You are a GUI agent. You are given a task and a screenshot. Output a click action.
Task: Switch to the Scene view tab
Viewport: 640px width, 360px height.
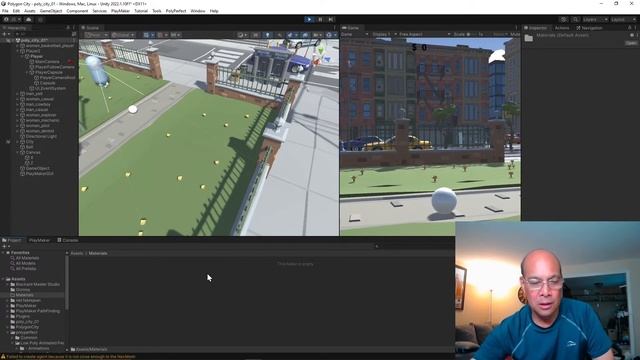90,28
